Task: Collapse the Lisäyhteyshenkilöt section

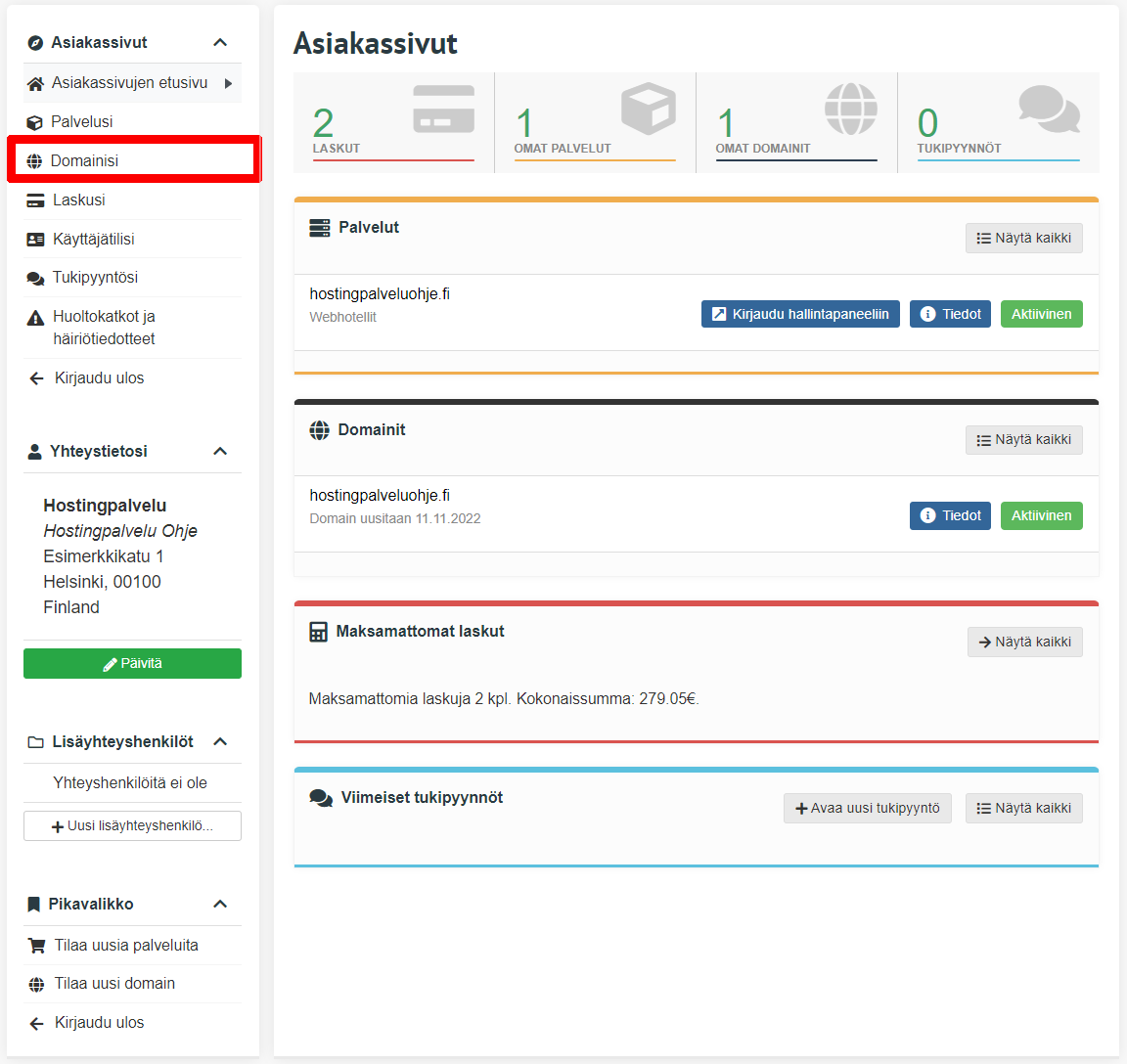Action: (x=220, y=741)
